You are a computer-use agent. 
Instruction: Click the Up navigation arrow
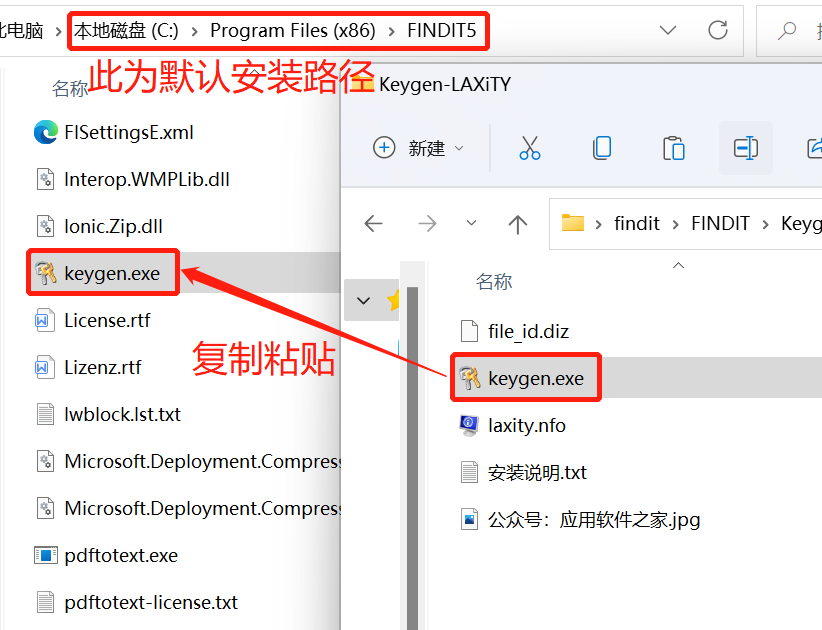pyautogui.click(x=517, y=223)
